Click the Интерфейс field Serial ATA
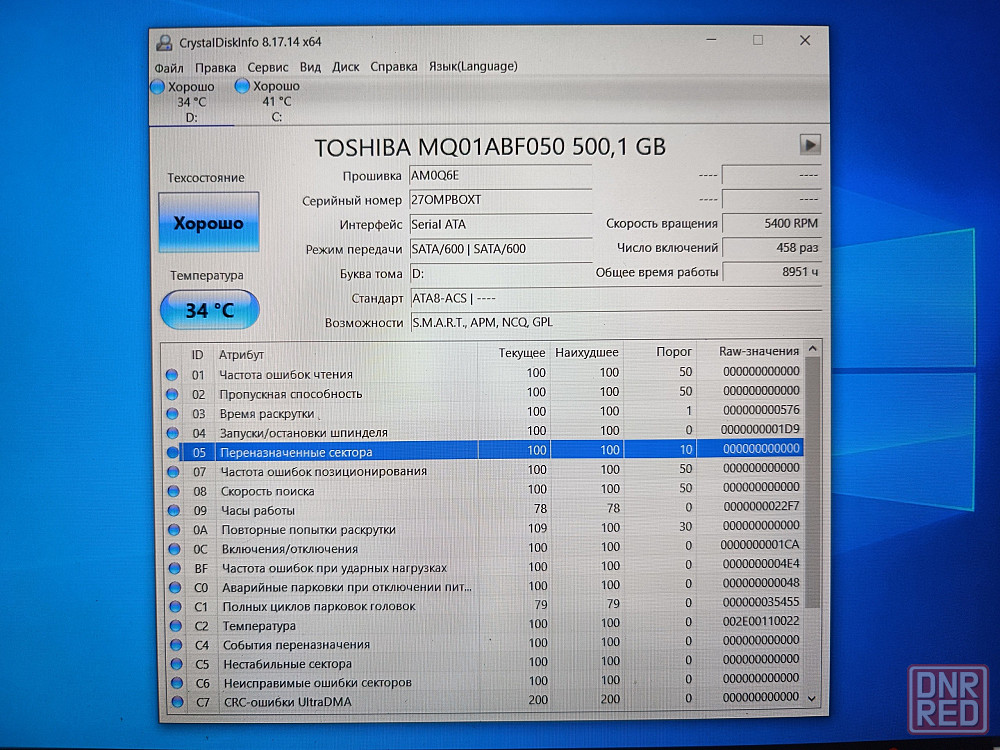 [501, 224]
